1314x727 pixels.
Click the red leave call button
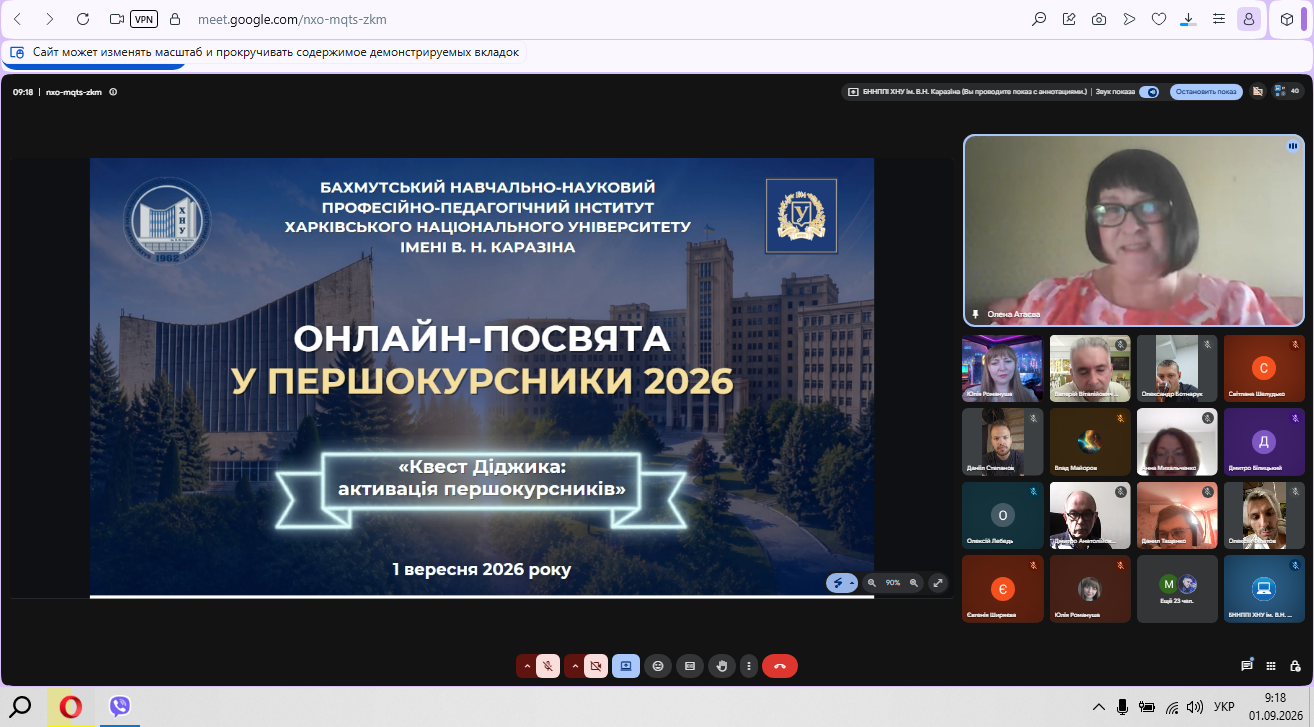coord(780,665)
